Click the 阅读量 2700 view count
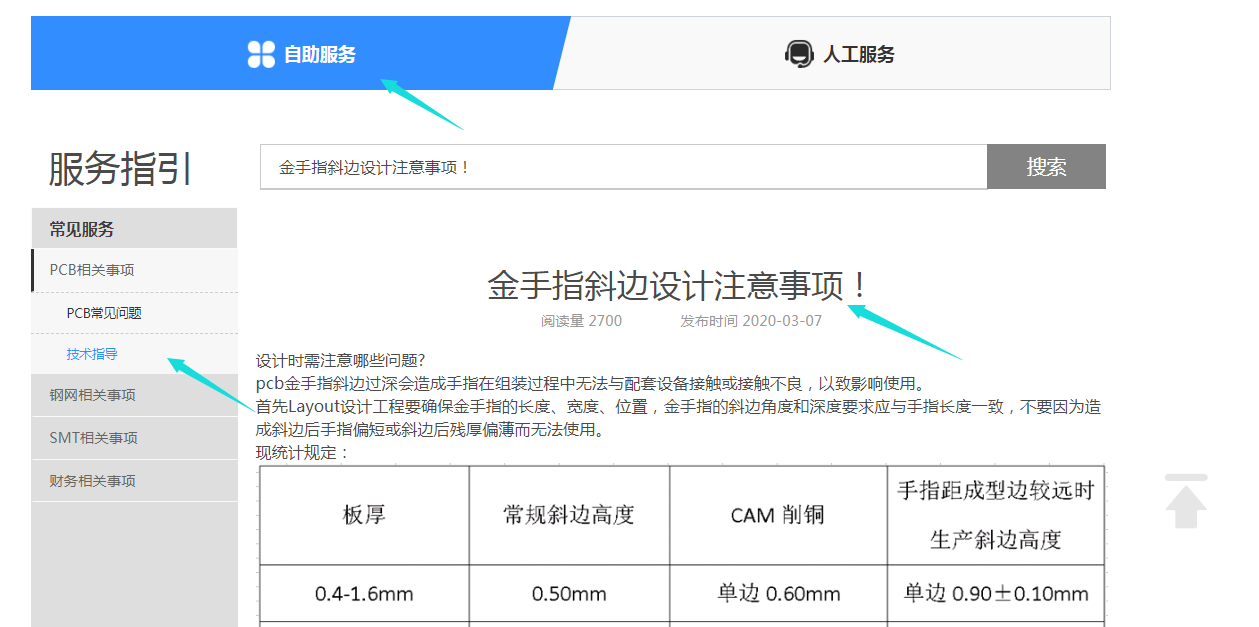Viewport: 1259px width, 627px height. point(581,321)
